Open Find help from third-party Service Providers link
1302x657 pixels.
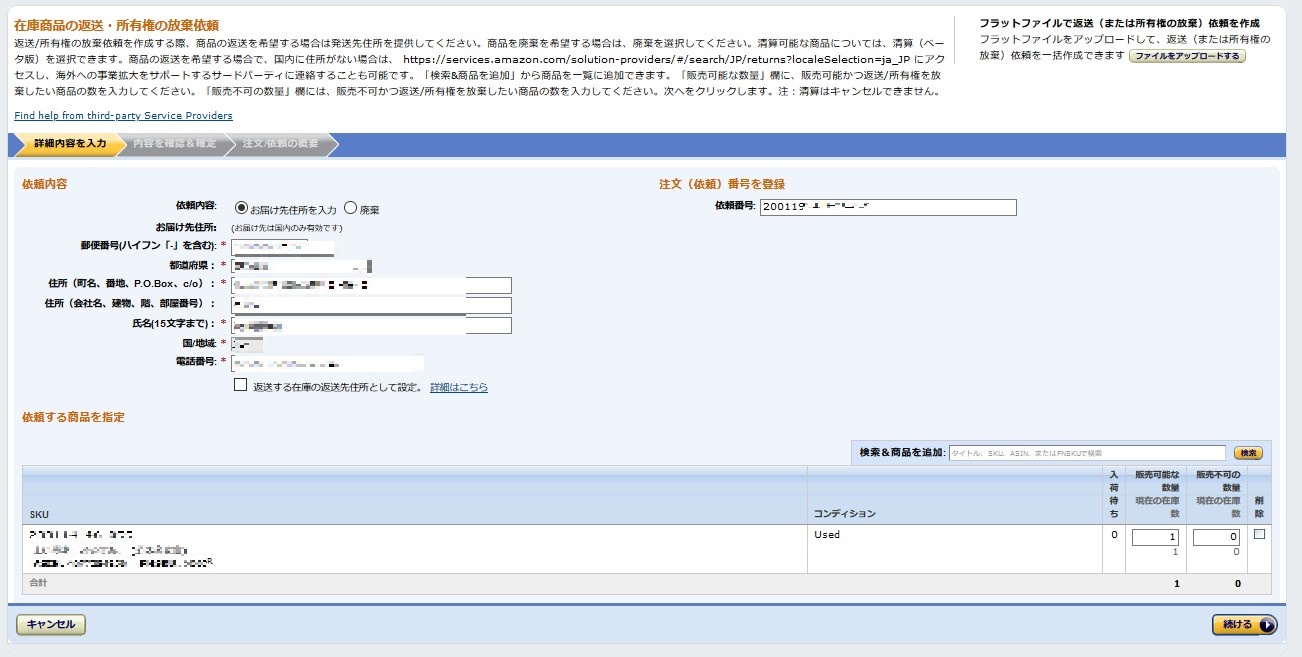(x=123, y=116)
